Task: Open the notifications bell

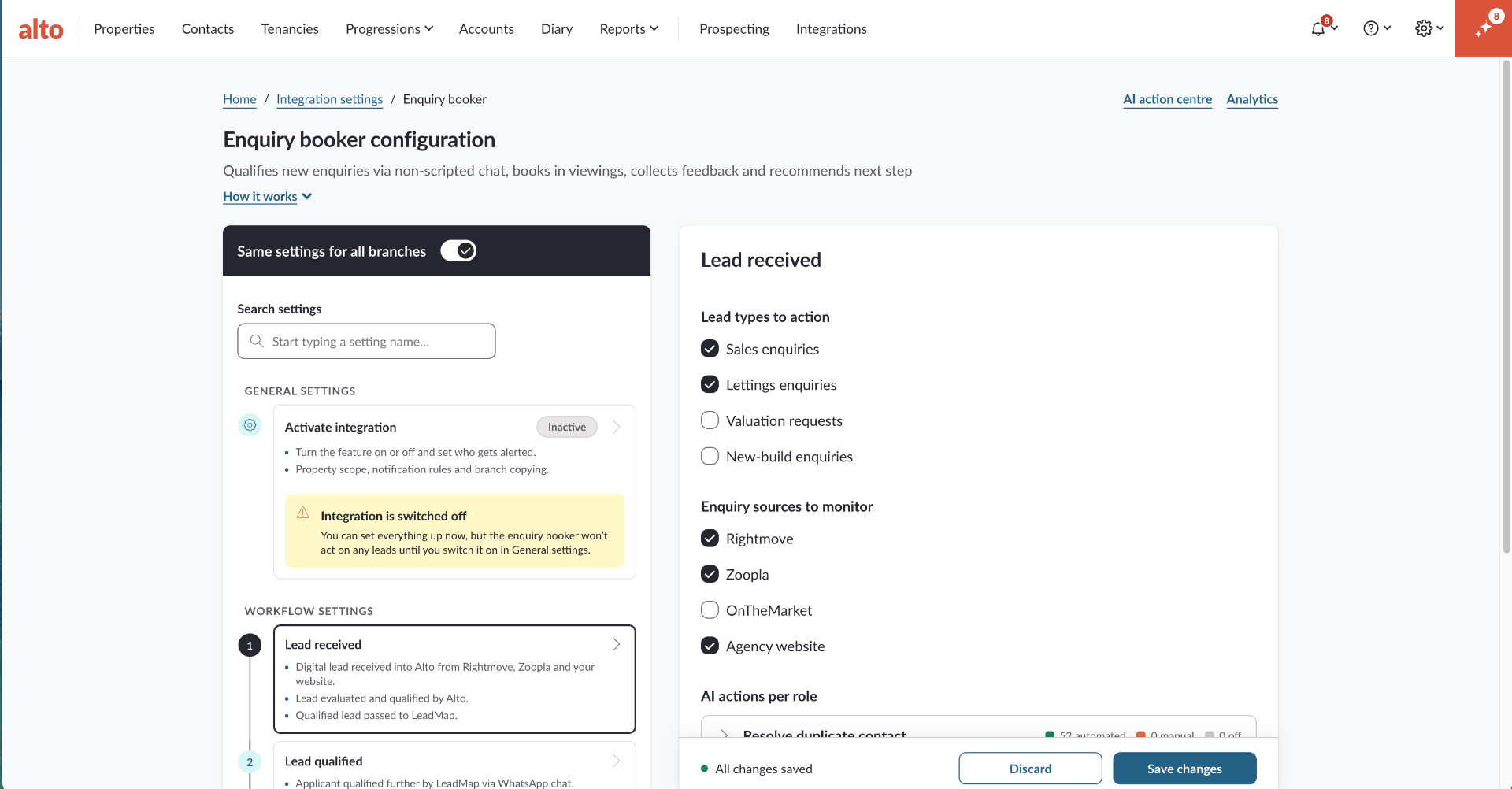Action: pos(1319,28)
